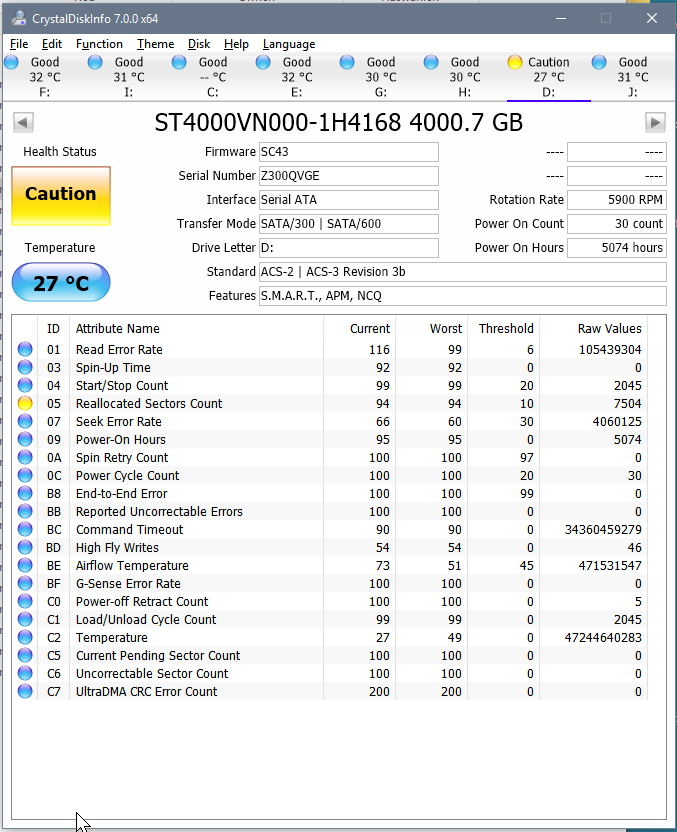Click the Features field
Screen dimensions: 677x832
point(463,296)
